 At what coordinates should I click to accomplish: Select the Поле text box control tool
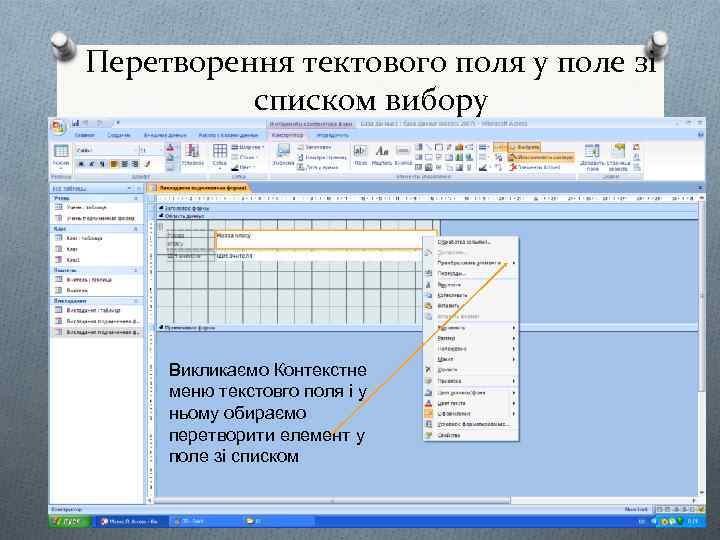[360, 155]
